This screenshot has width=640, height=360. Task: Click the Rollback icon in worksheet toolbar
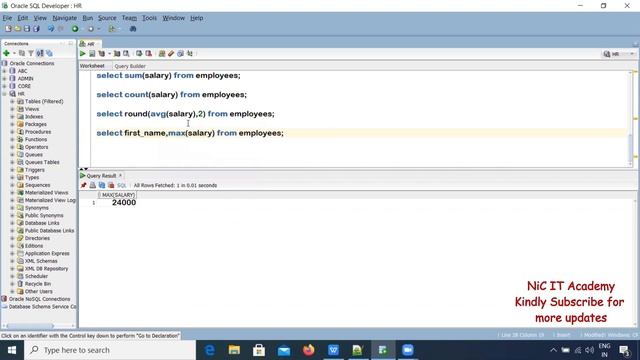149,53
